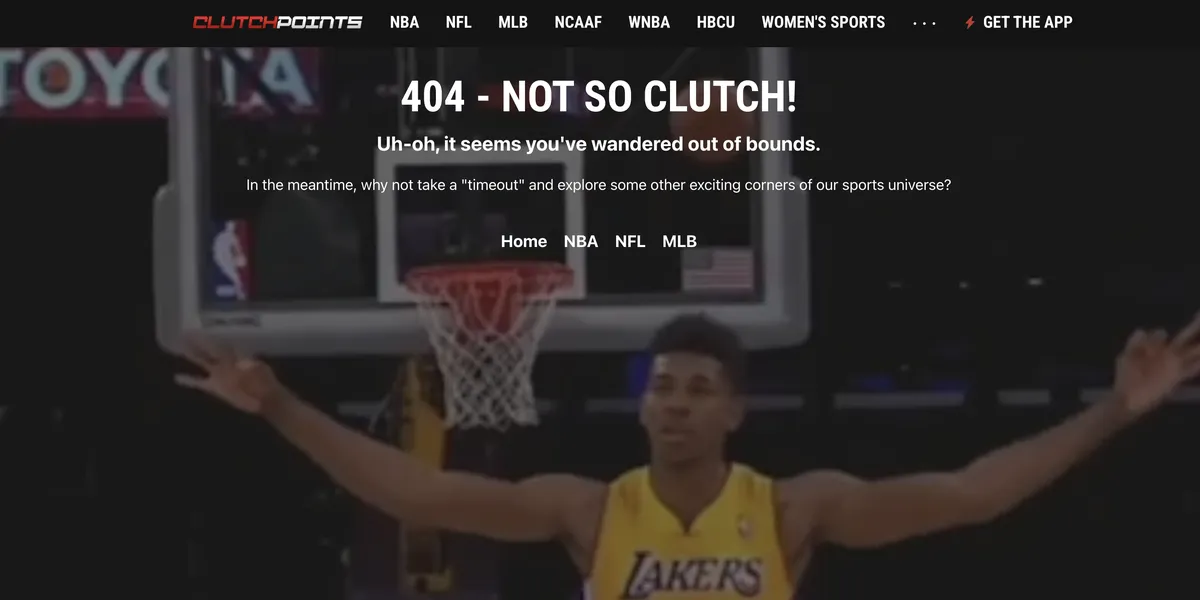The width and height of the screenshot is (1200, 600).
Task: Choose the NFL link below the timeout text
Action: 630,241
